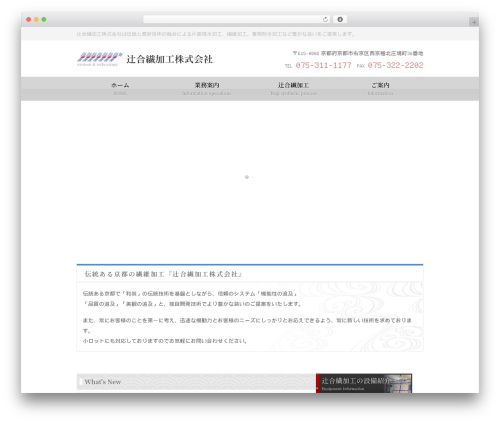Maximize the window with the green button
Image resolution: width=500 pixels, height=423 pixels.
[44, 20]
